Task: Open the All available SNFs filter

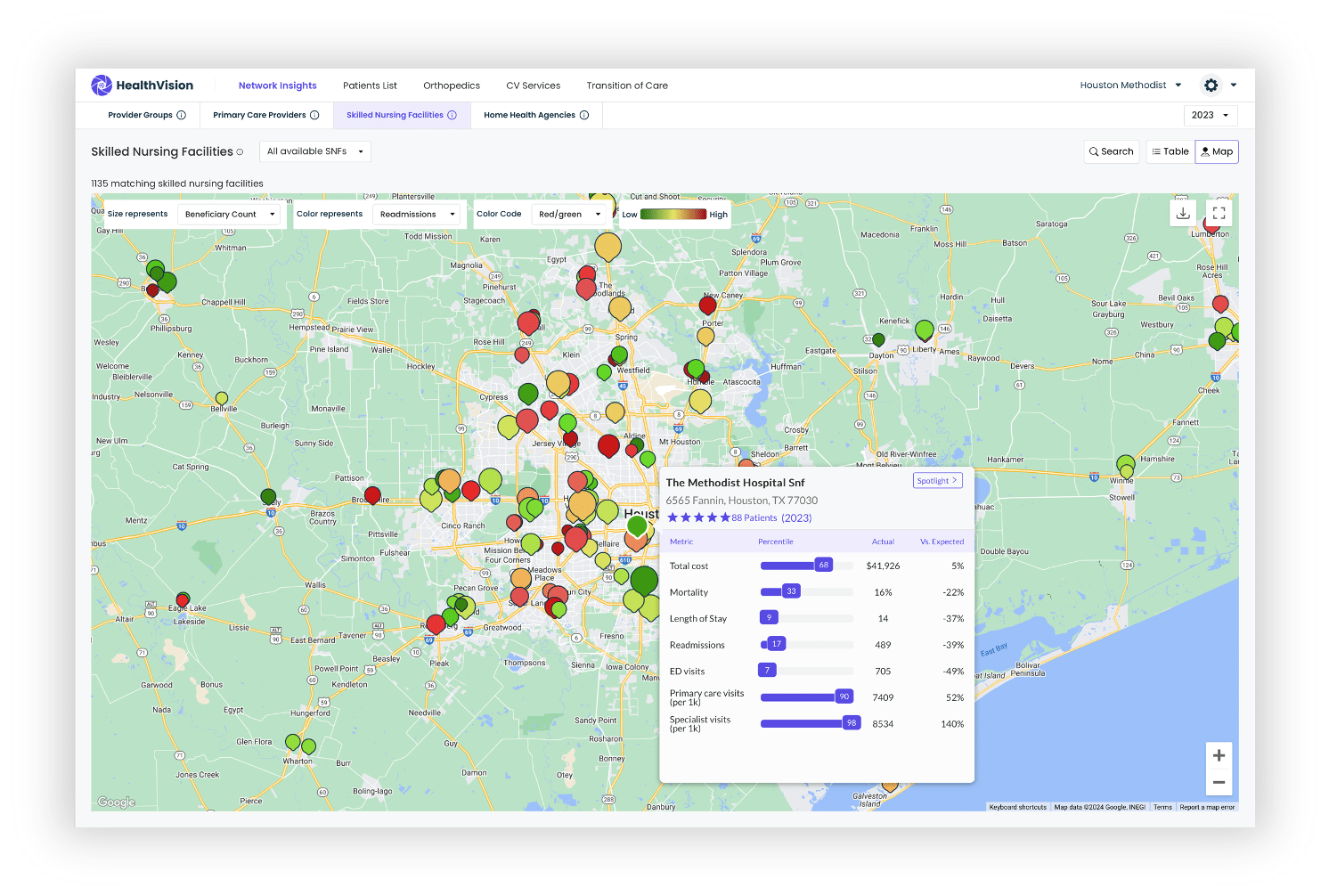Action: click(315, 151)
